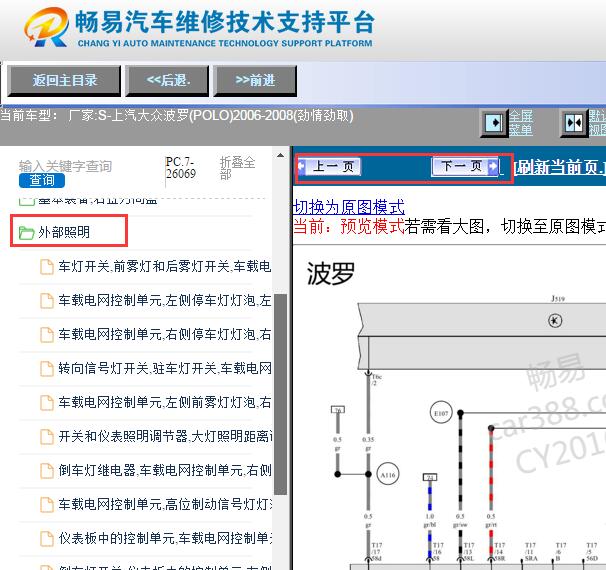Go to previous page with 上一页
Viewport: 606px width, 570px height.
pyautogui.click(x=329, y=167)
